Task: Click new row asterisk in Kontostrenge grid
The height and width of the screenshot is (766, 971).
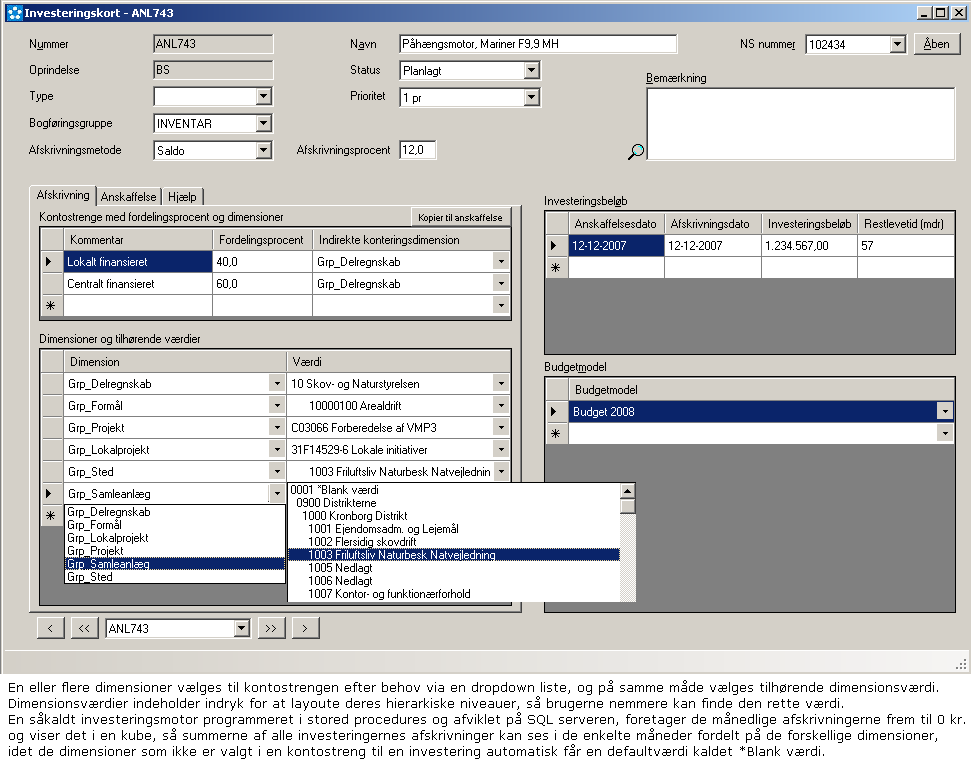Action: coord(52,305)
